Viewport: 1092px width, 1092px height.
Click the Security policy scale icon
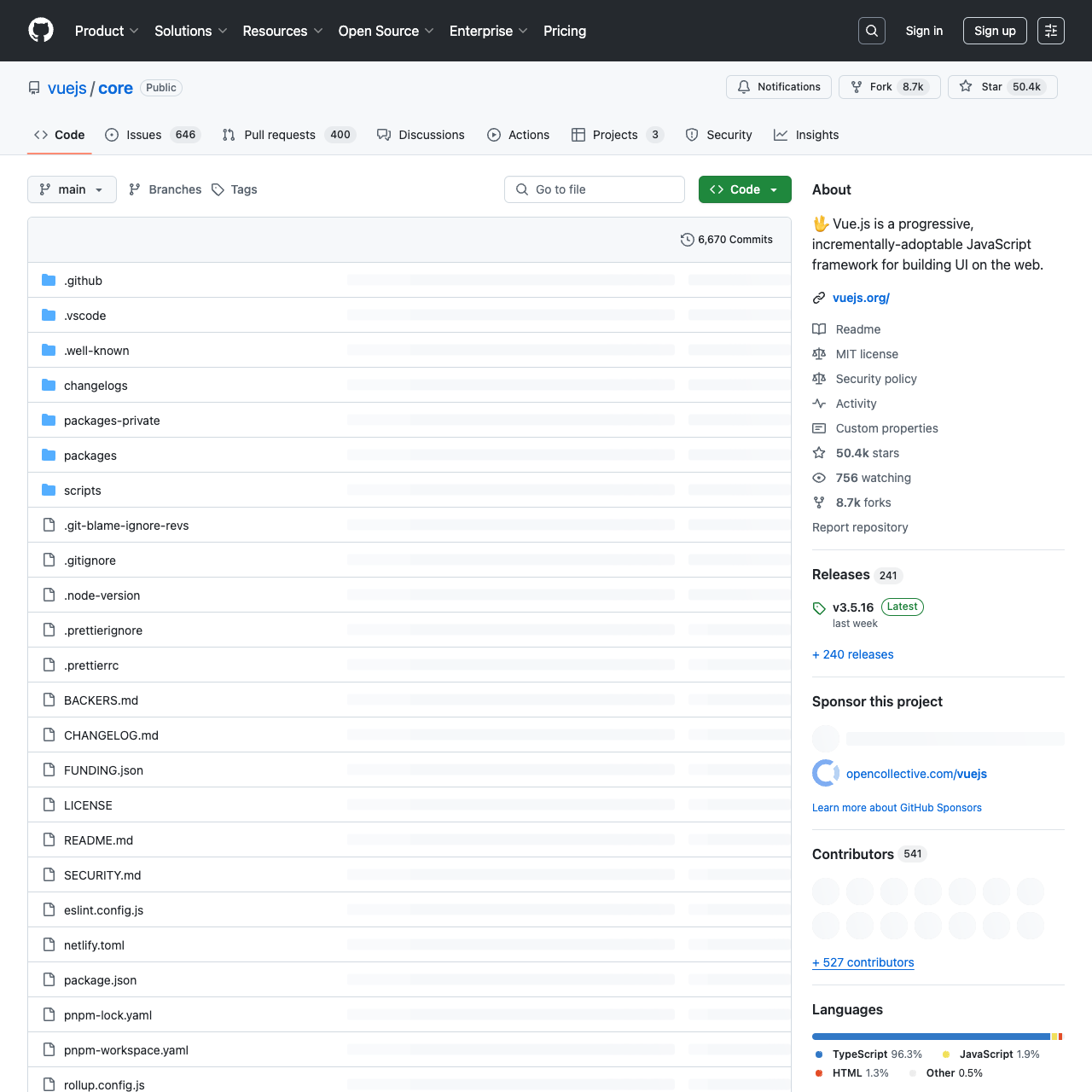(819, 379)
